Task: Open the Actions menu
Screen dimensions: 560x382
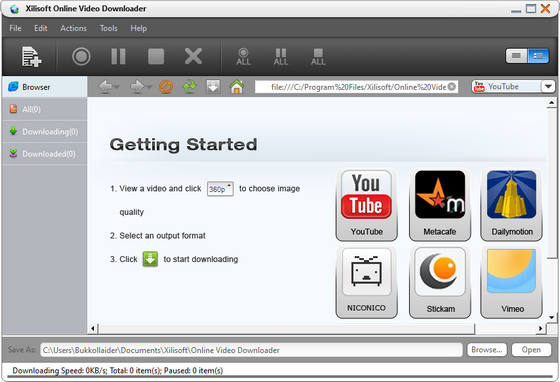Action: coord(73,28)
